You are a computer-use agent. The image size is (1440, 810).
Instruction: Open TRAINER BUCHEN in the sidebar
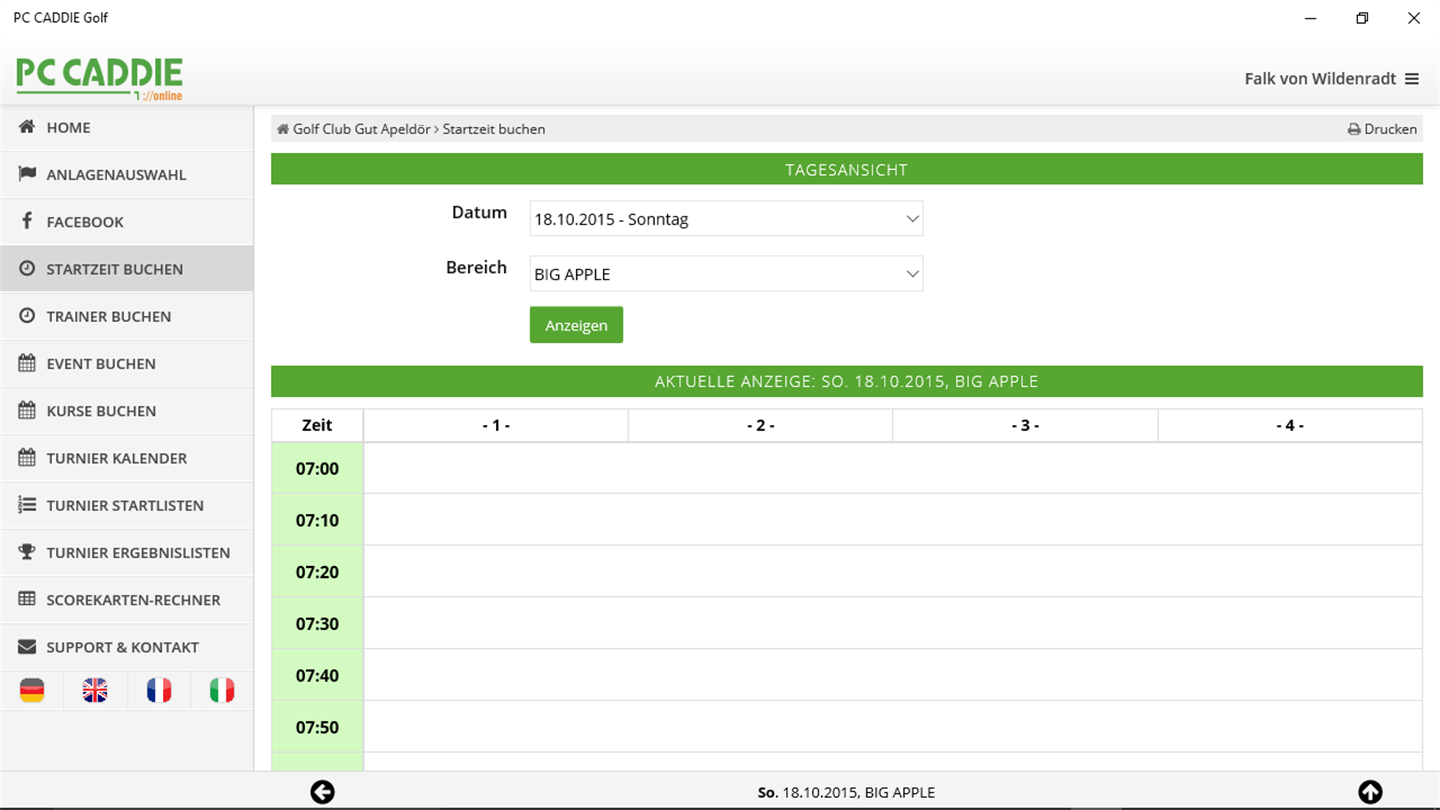(127, 316)
